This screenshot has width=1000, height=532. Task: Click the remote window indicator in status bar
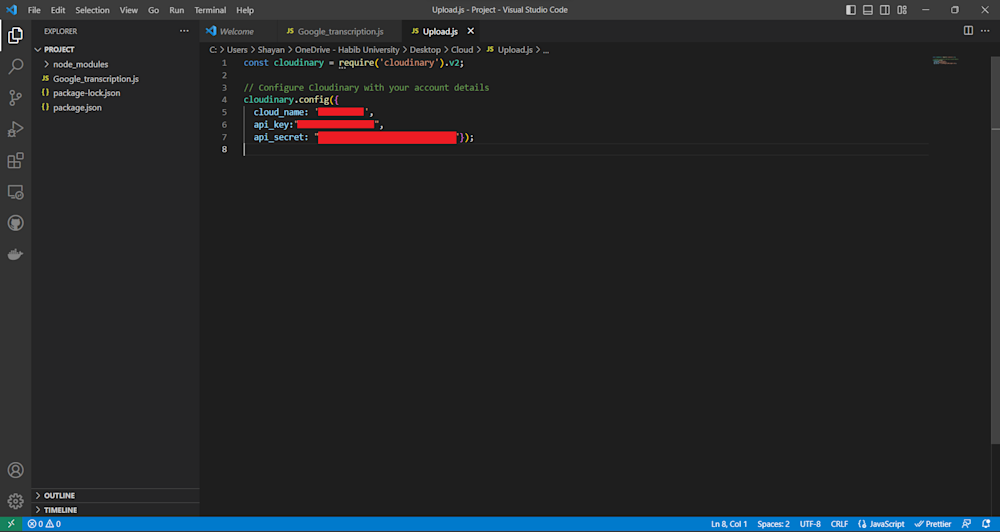(x=11, y=524)
